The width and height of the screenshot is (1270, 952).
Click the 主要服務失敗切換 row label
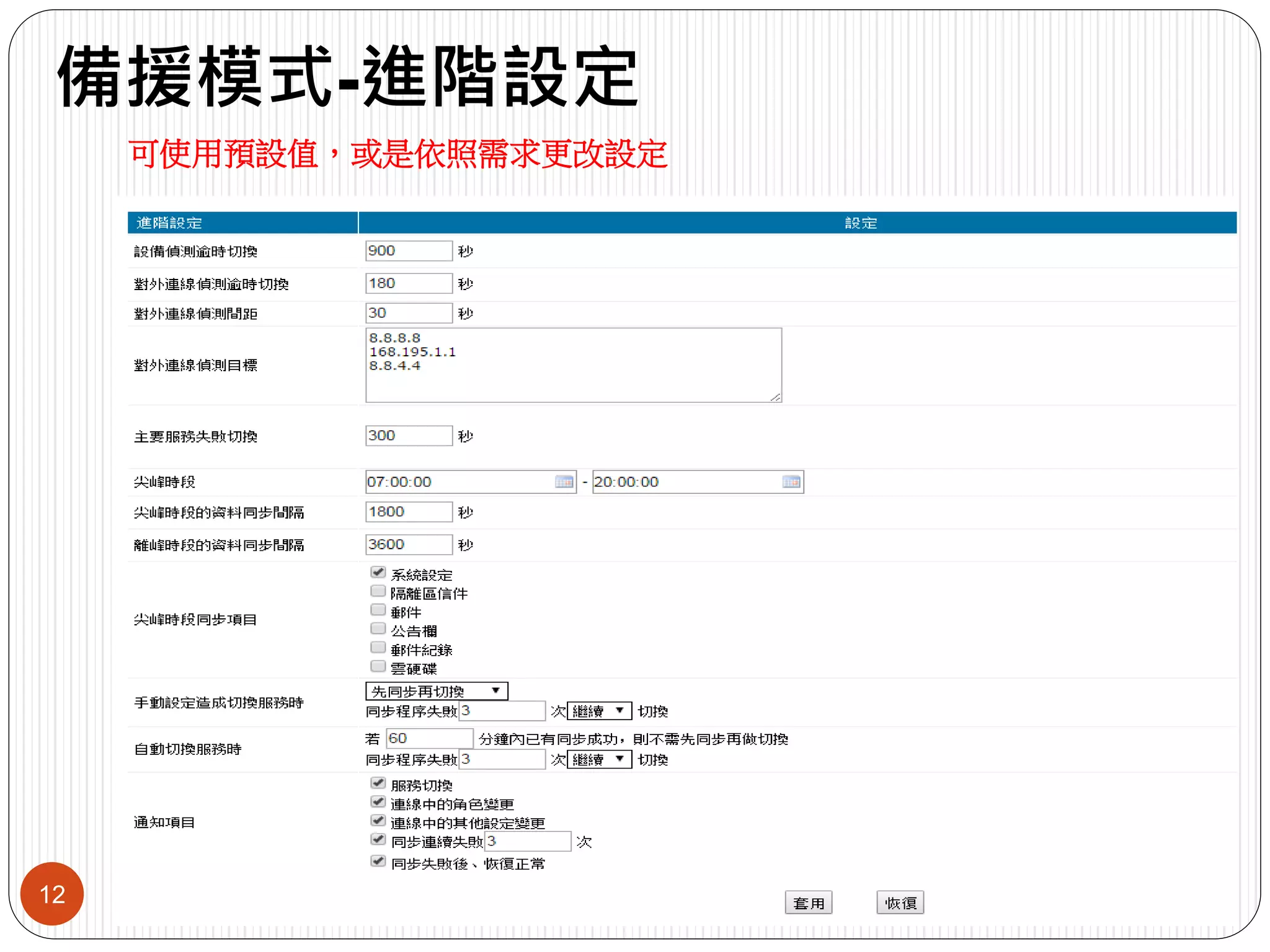click(x=195, y=437)
